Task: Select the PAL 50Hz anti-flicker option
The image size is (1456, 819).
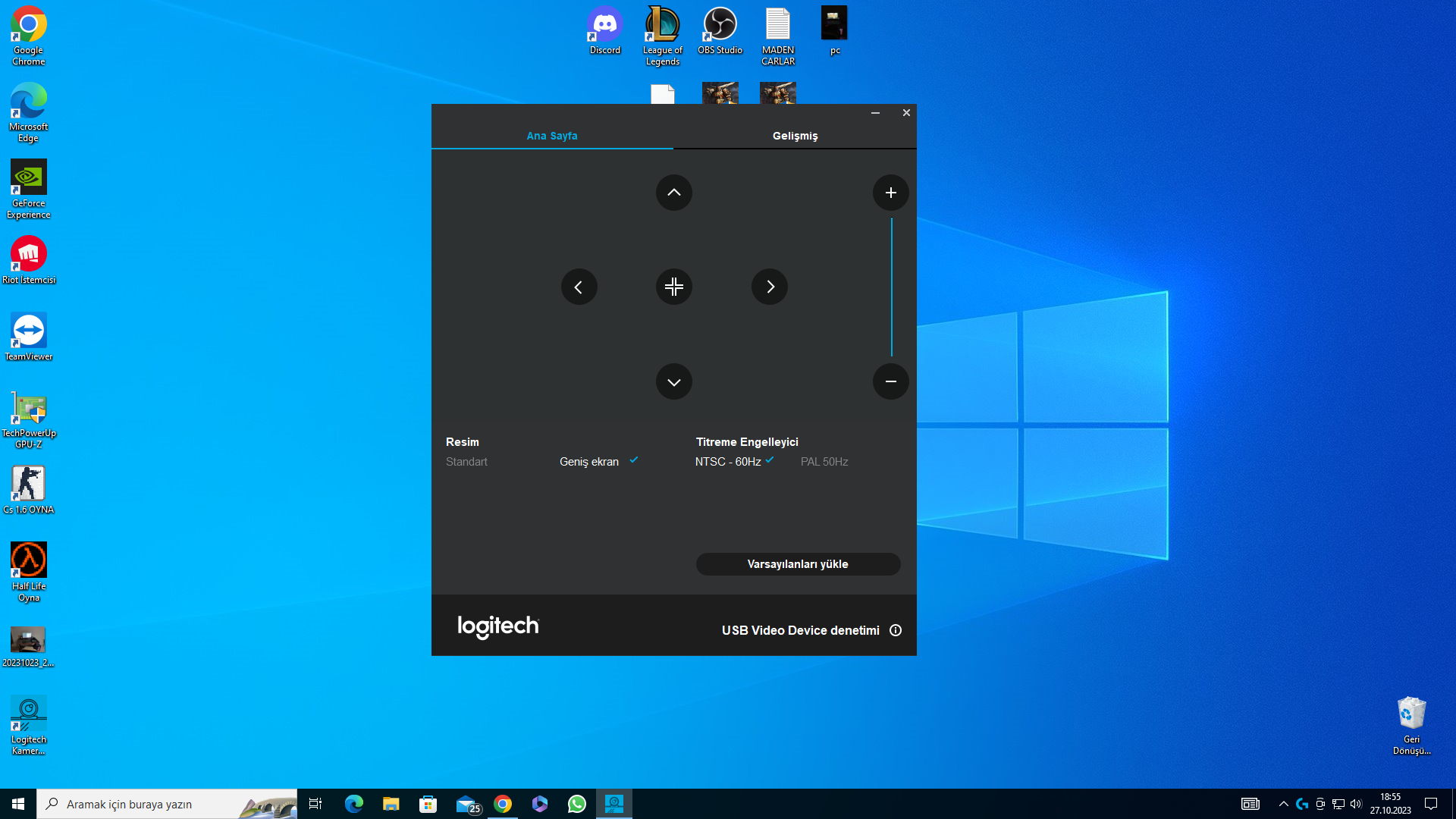Action: pos(824,462)
